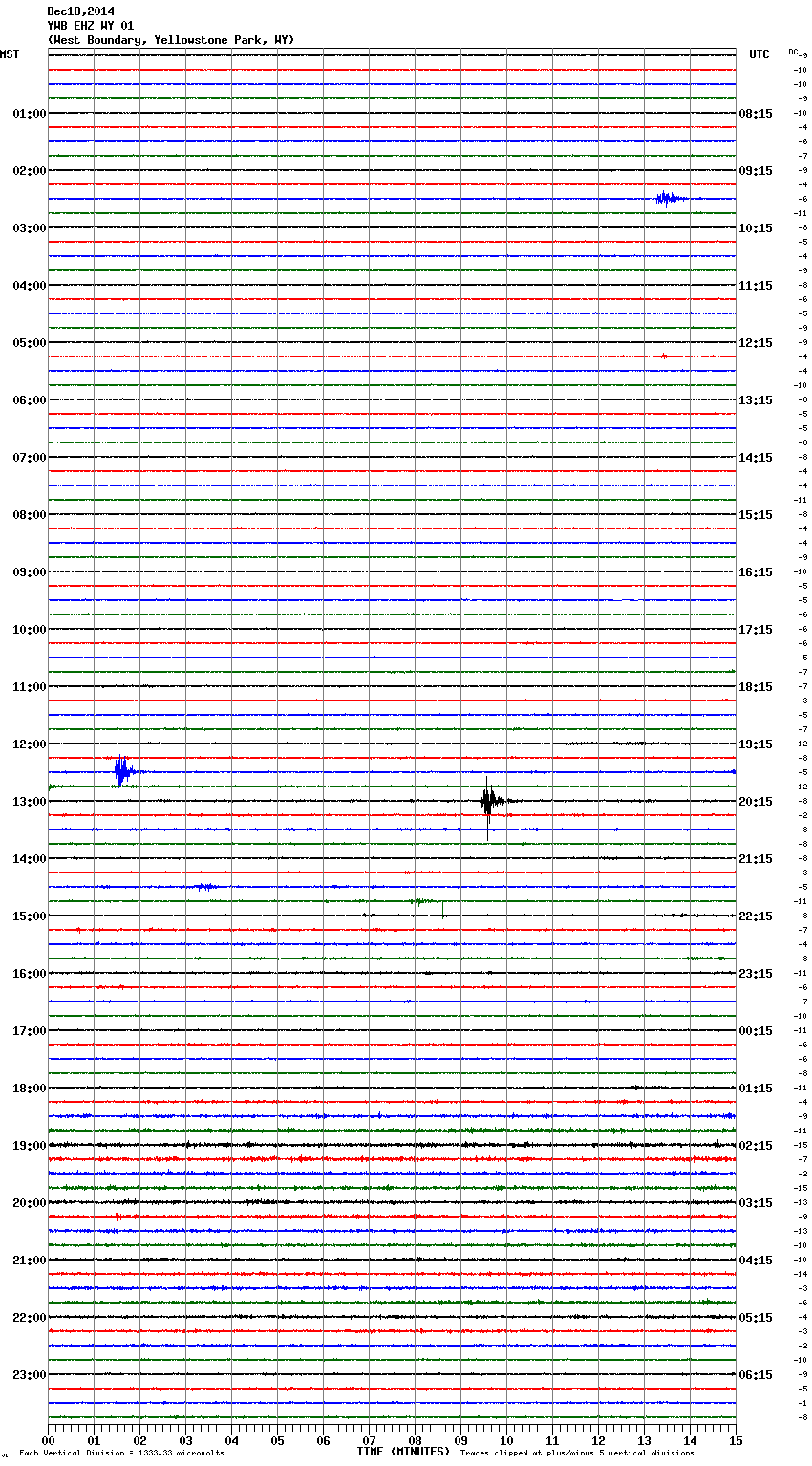Screen dimensions: 812x1466
Task: Click the MST timezone label
Action: click(x=10, y=54)
